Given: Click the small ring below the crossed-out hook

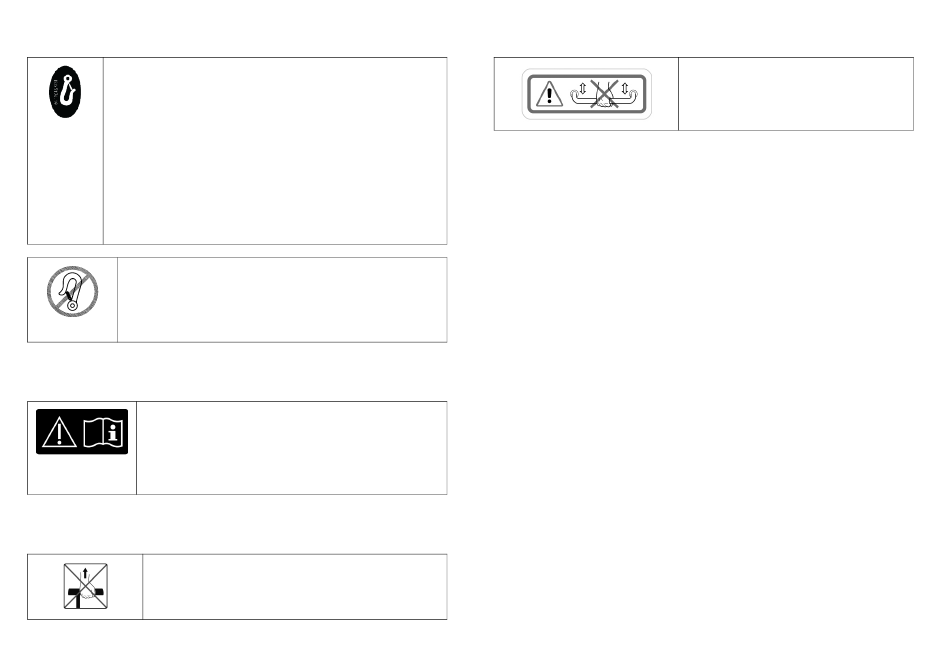Looking at the screenshot, I should point(72,306).
